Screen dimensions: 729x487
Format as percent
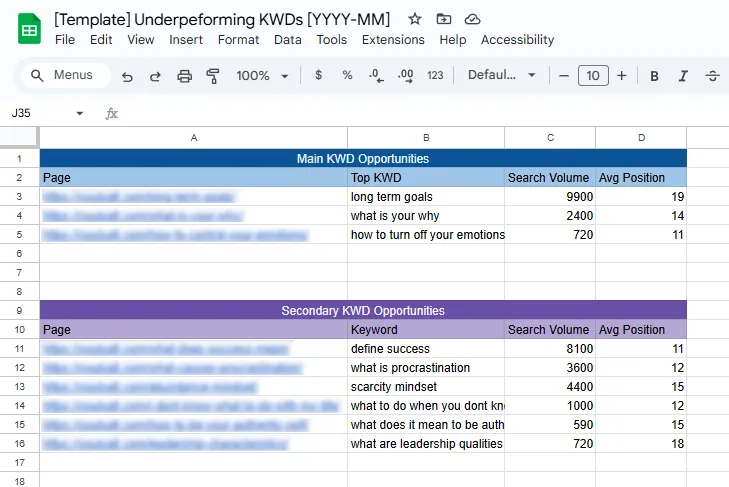click(347, 75)
